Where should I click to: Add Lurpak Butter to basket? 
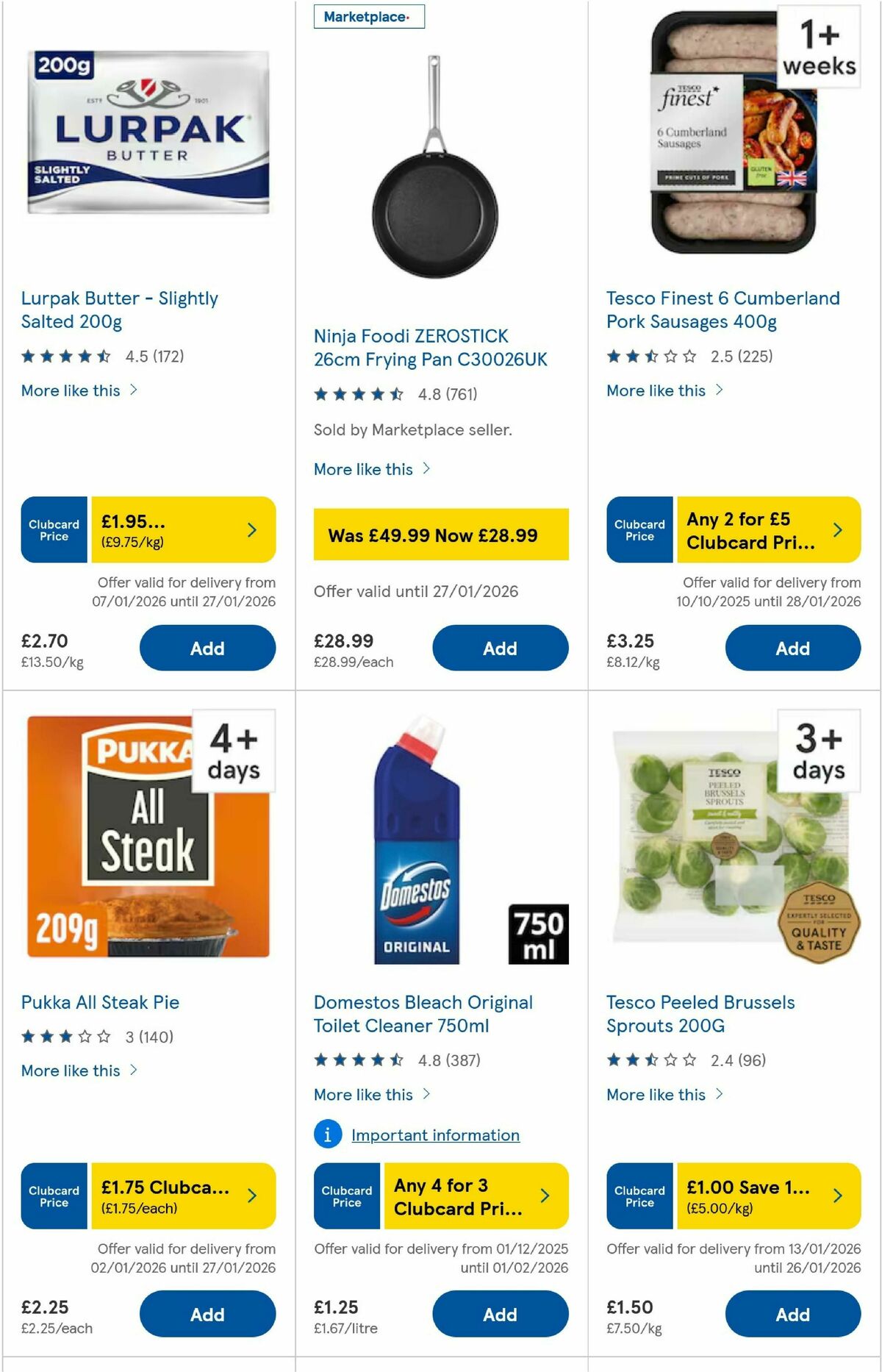click(208, 648)
